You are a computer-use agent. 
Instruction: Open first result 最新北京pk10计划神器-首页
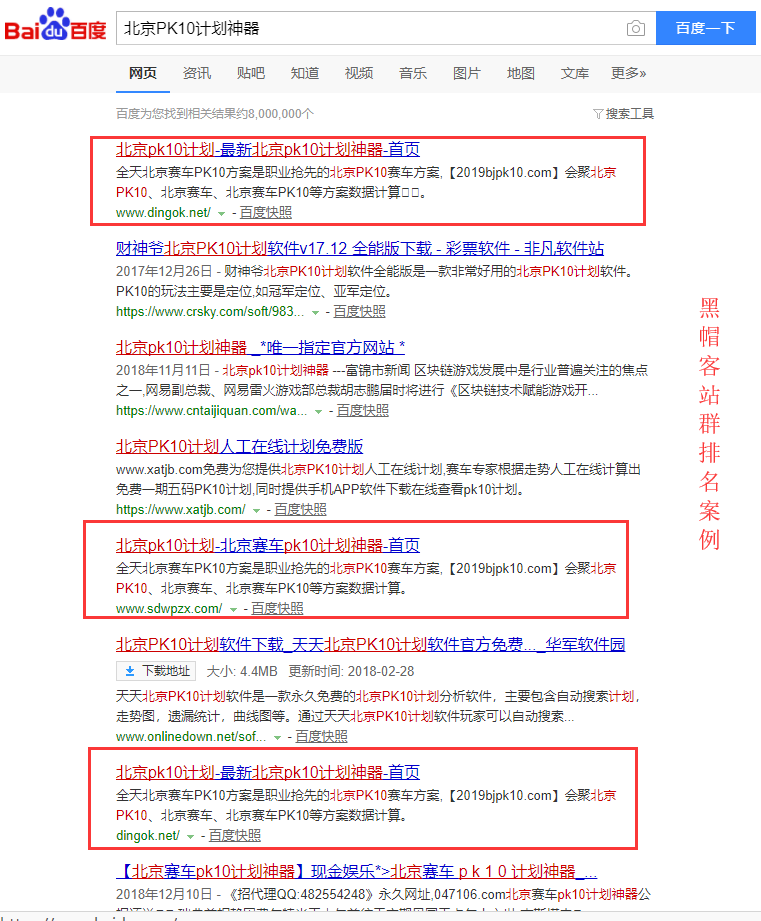tap(268, 149)
